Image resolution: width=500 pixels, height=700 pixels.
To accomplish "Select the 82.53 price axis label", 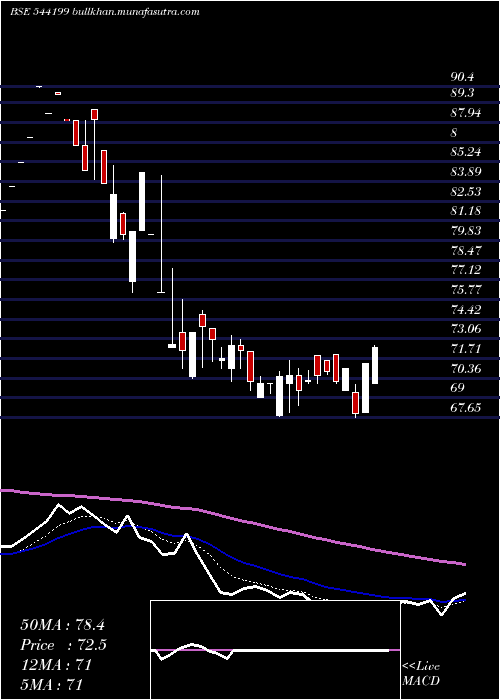I will click(466, 192).
